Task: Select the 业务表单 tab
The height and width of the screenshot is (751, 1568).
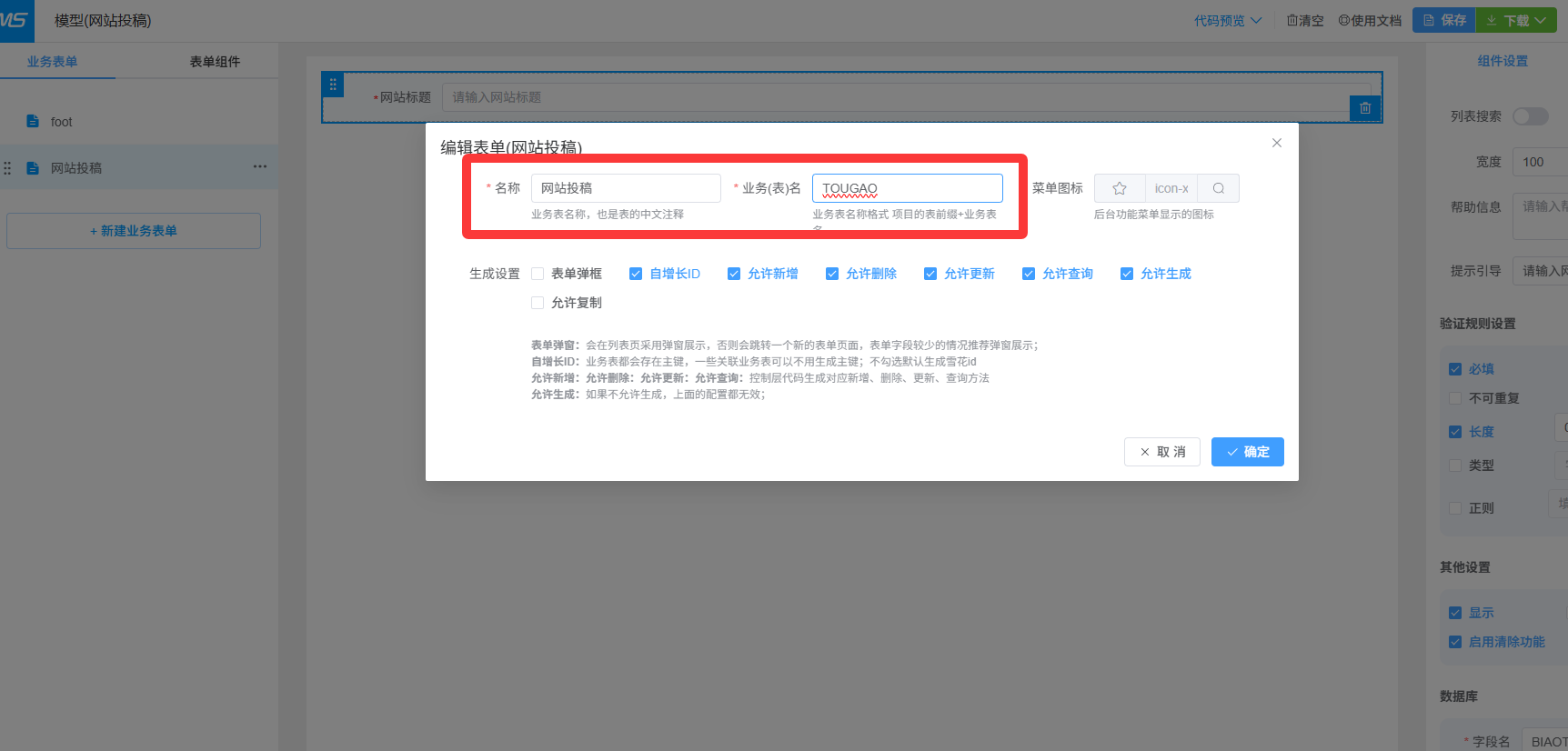Action: [52, 62]
